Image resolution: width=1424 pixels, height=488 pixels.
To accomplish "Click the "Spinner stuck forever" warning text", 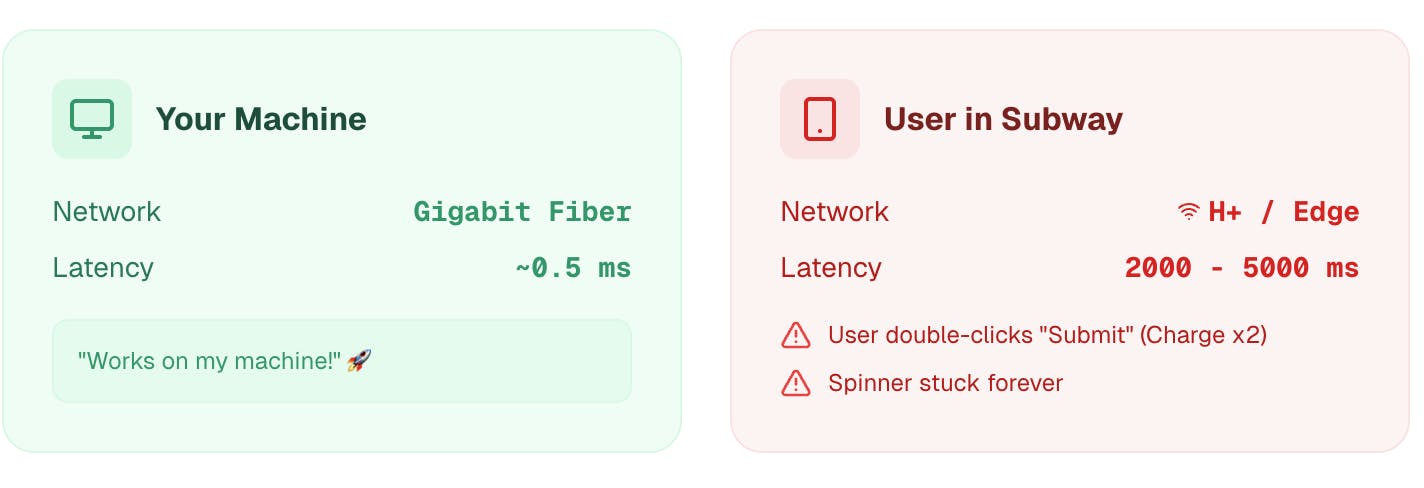I will (945, 383).
